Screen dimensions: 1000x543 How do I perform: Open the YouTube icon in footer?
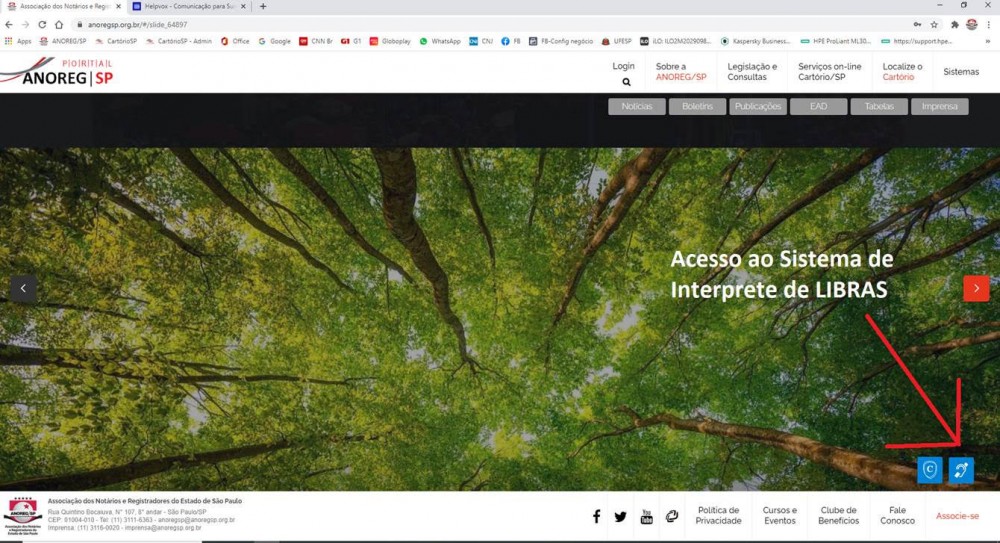(646, 517)
